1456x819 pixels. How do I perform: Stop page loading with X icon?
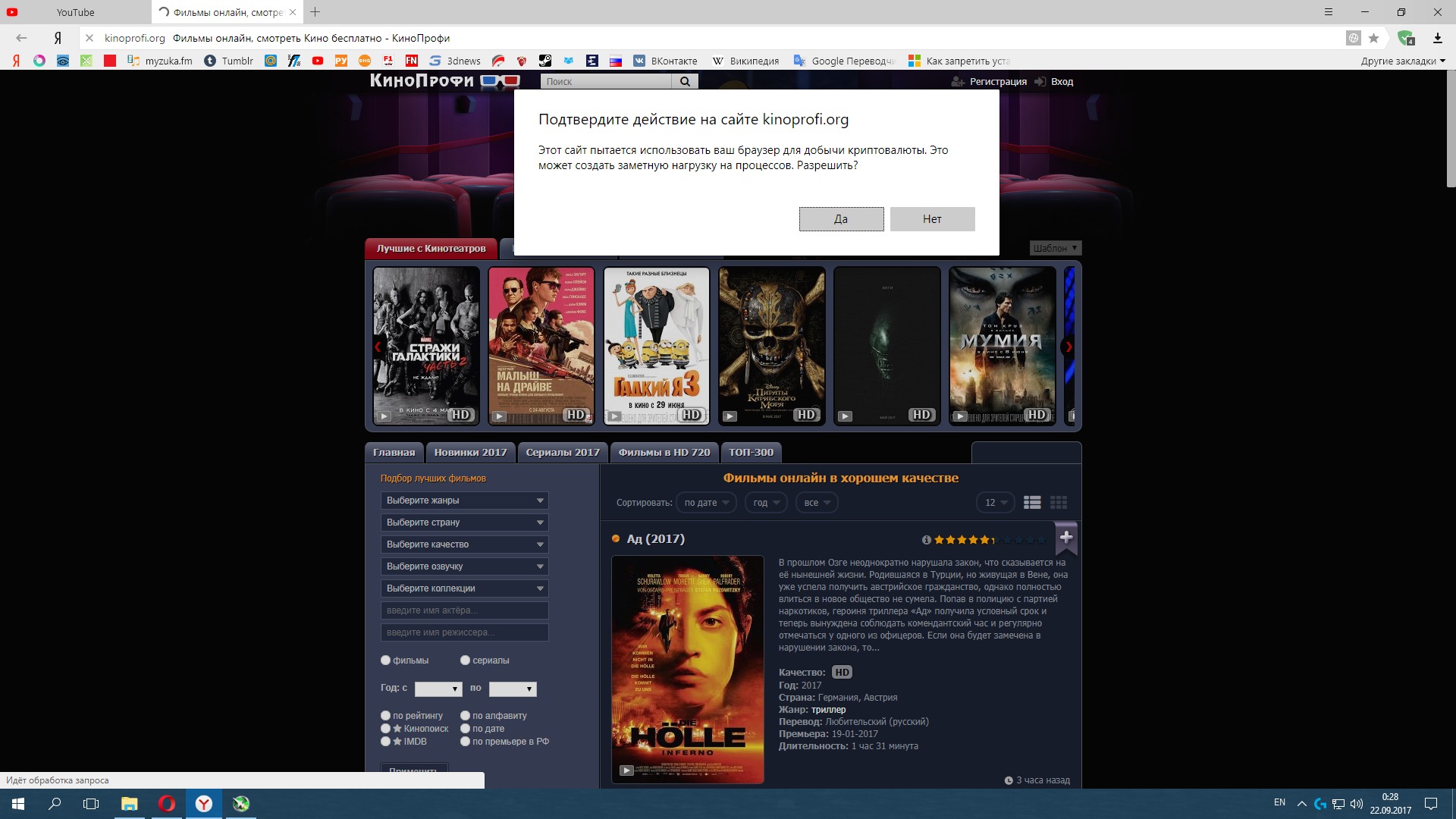[89, 38]
